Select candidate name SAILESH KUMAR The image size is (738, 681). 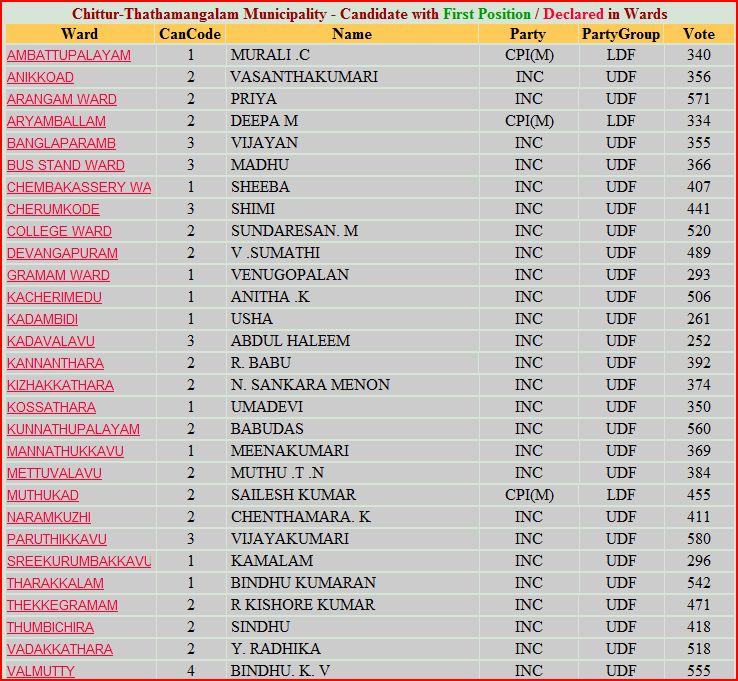coord(293,495)
